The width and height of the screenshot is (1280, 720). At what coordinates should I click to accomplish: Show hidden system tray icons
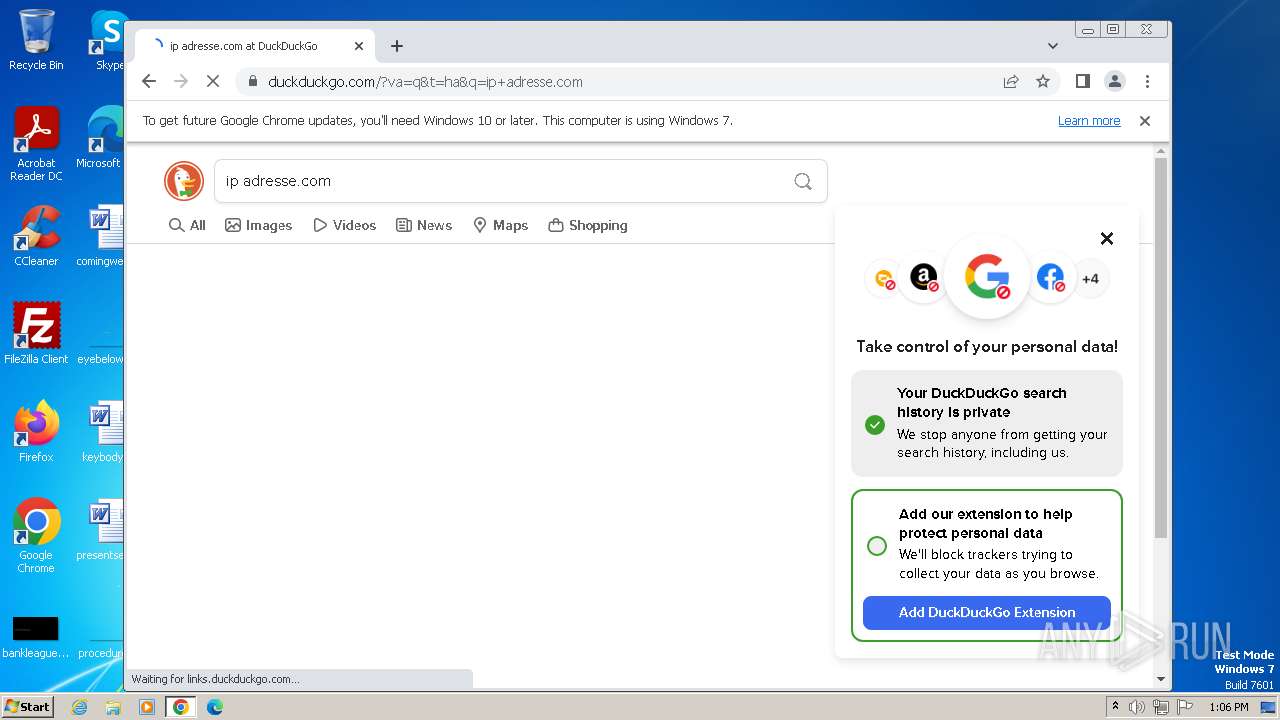(x=1115, y=707)
